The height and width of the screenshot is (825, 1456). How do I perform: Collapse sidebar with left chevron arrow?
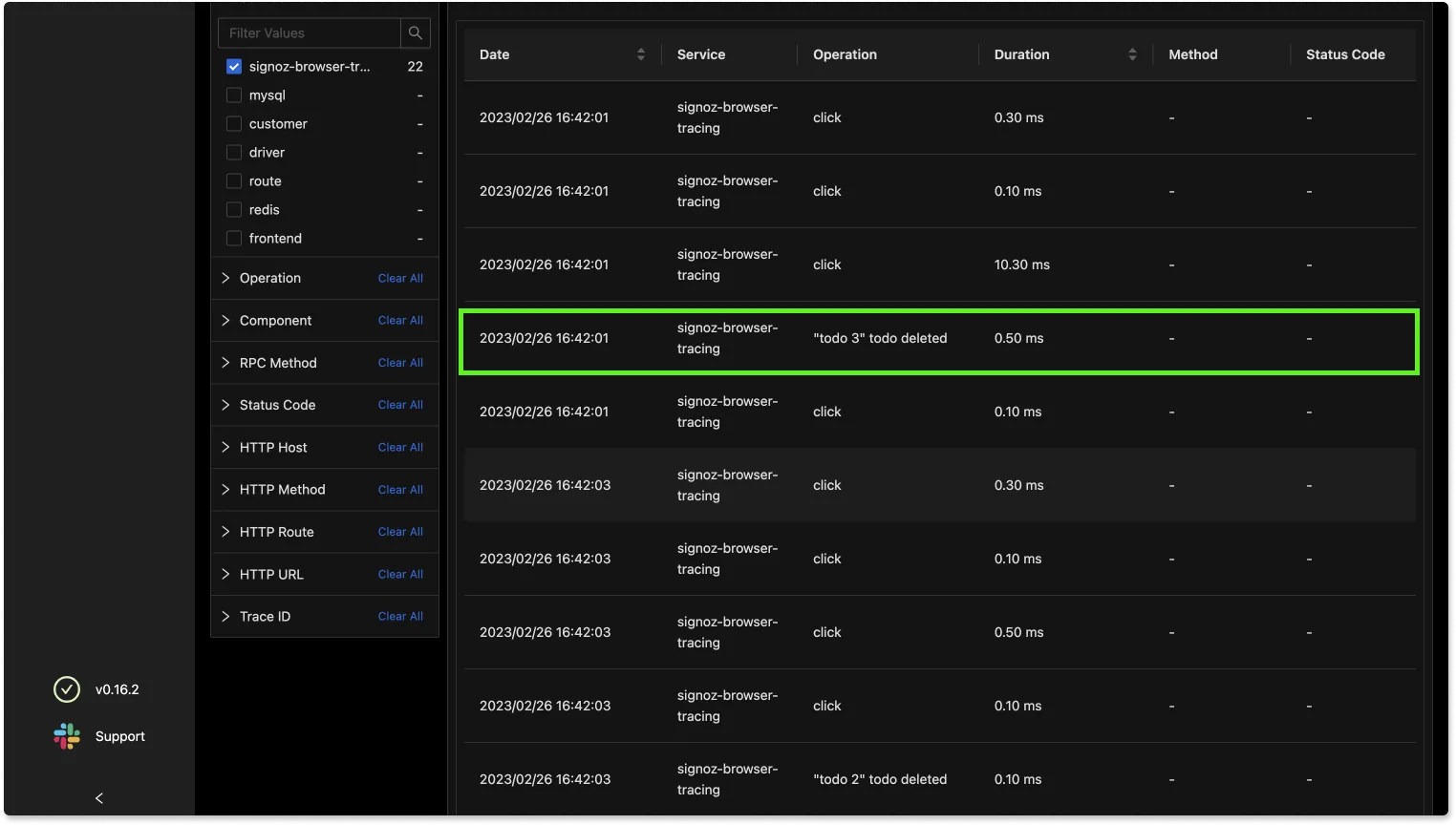click(99, 798)
